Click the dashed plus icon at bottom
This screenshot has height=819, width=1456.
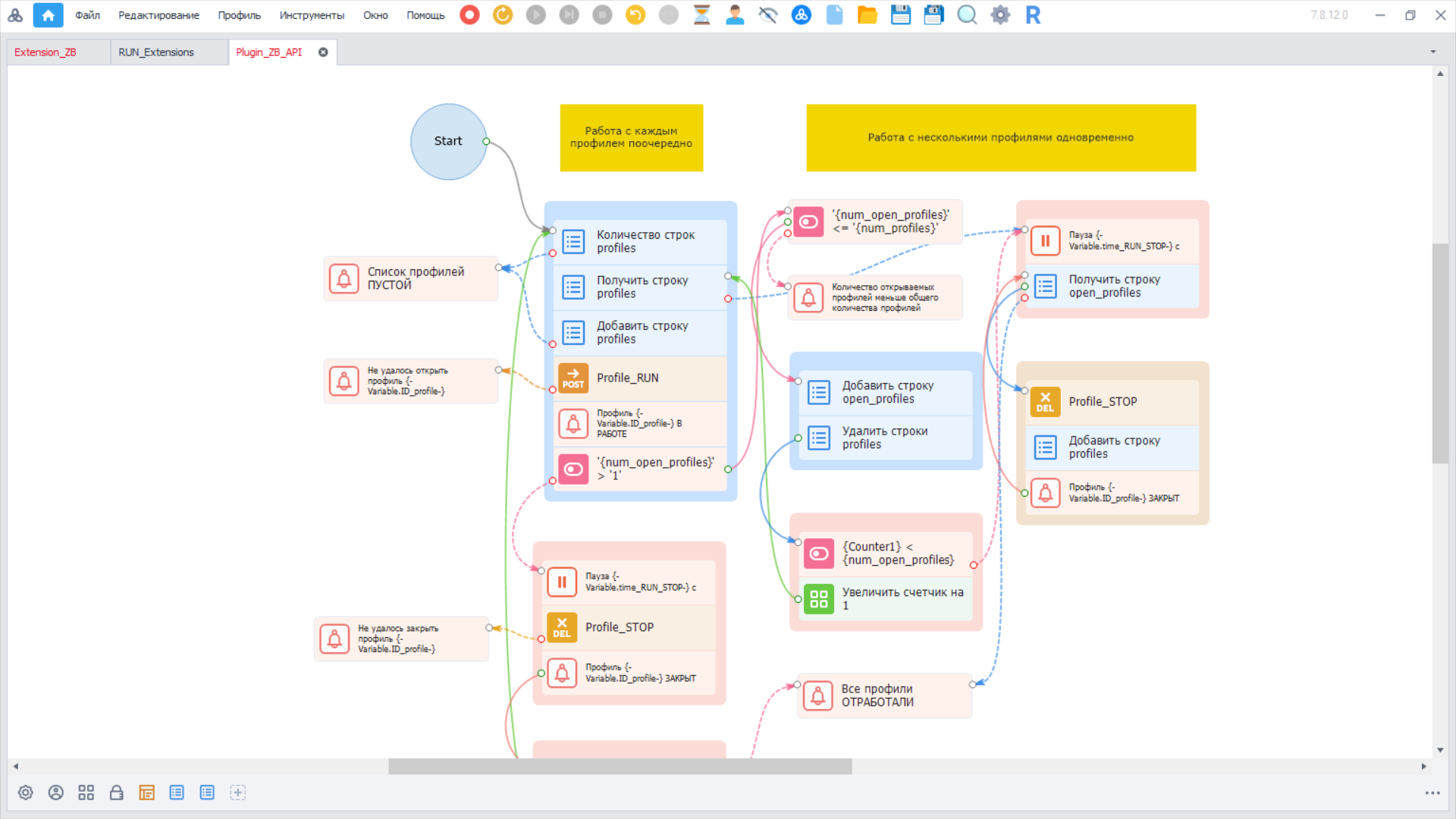(x=237, y=792)
